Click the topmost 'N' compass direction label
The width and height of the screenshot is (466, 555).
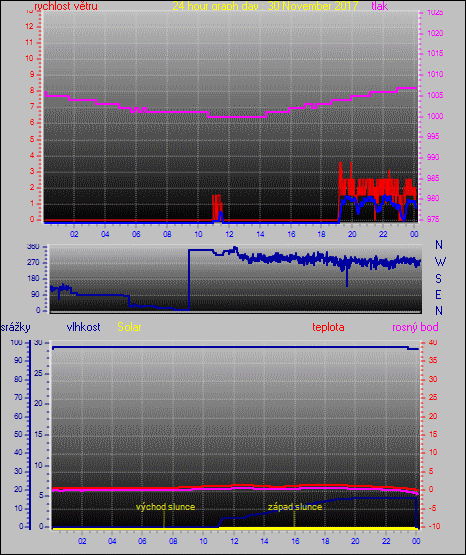439,245
